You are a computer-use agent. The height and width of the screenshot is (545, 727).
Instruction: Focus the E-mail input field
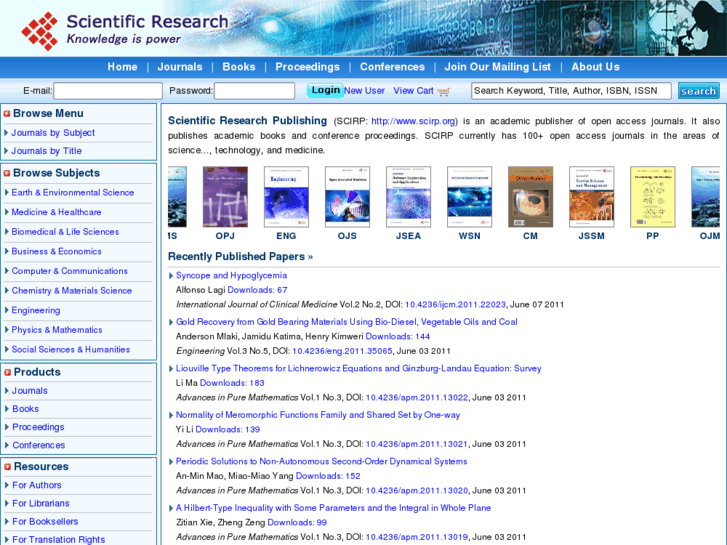tap(108, 91)
